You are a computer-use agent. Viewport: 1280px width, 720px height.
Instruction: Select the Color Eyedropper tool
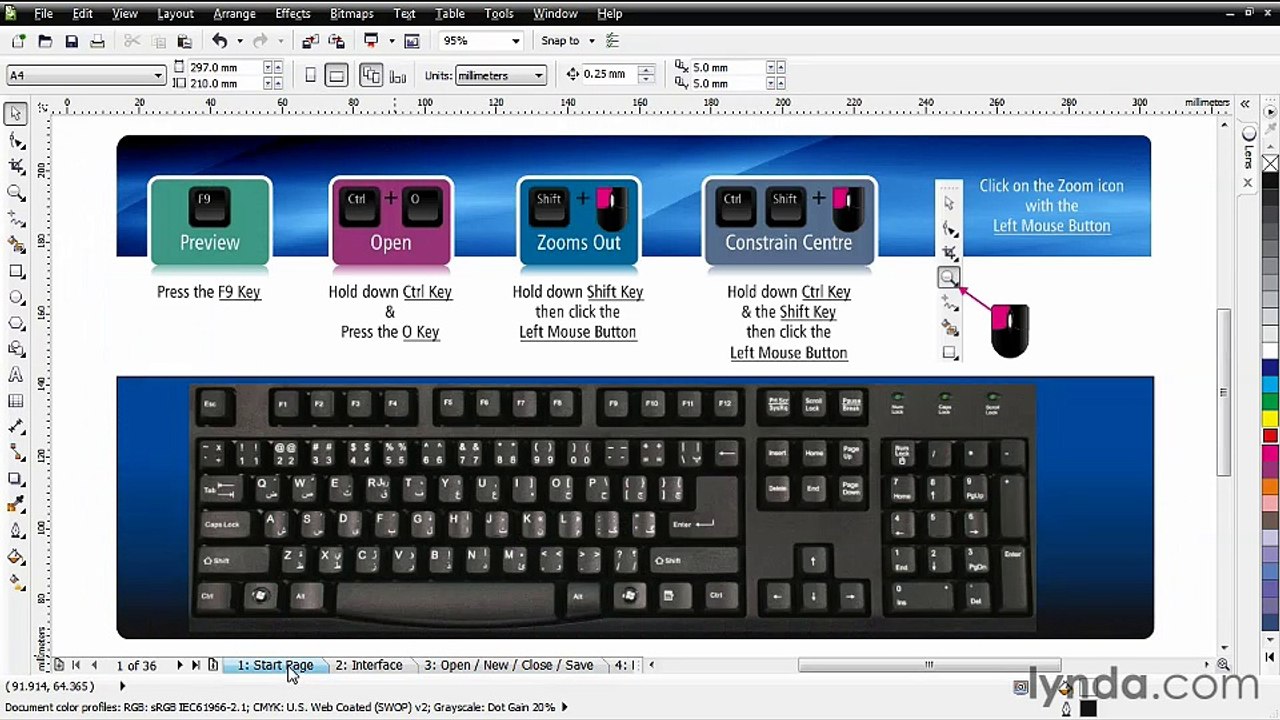[x=15, y=505]
